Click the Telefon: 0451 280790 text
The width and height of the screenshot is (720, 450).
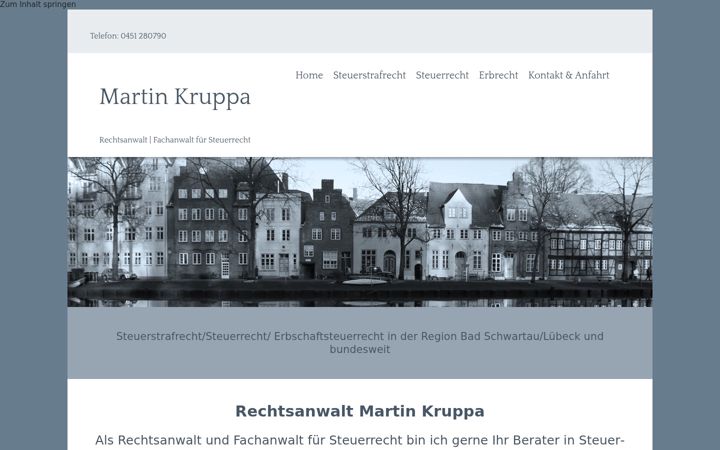point(128,36)
